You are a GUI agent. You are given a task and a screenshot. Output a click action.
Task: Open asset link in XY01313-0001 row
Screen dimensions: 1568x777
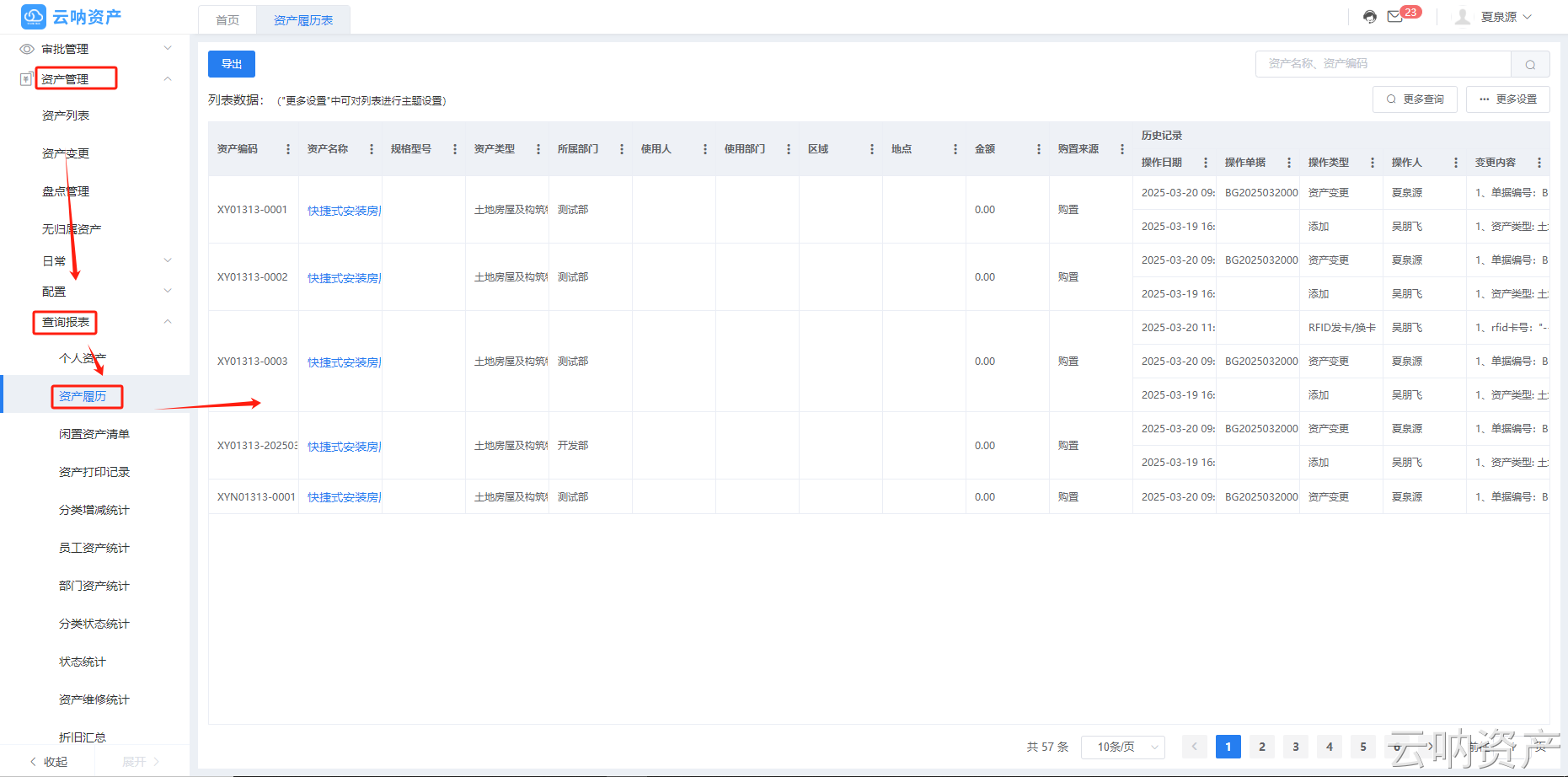345,211
